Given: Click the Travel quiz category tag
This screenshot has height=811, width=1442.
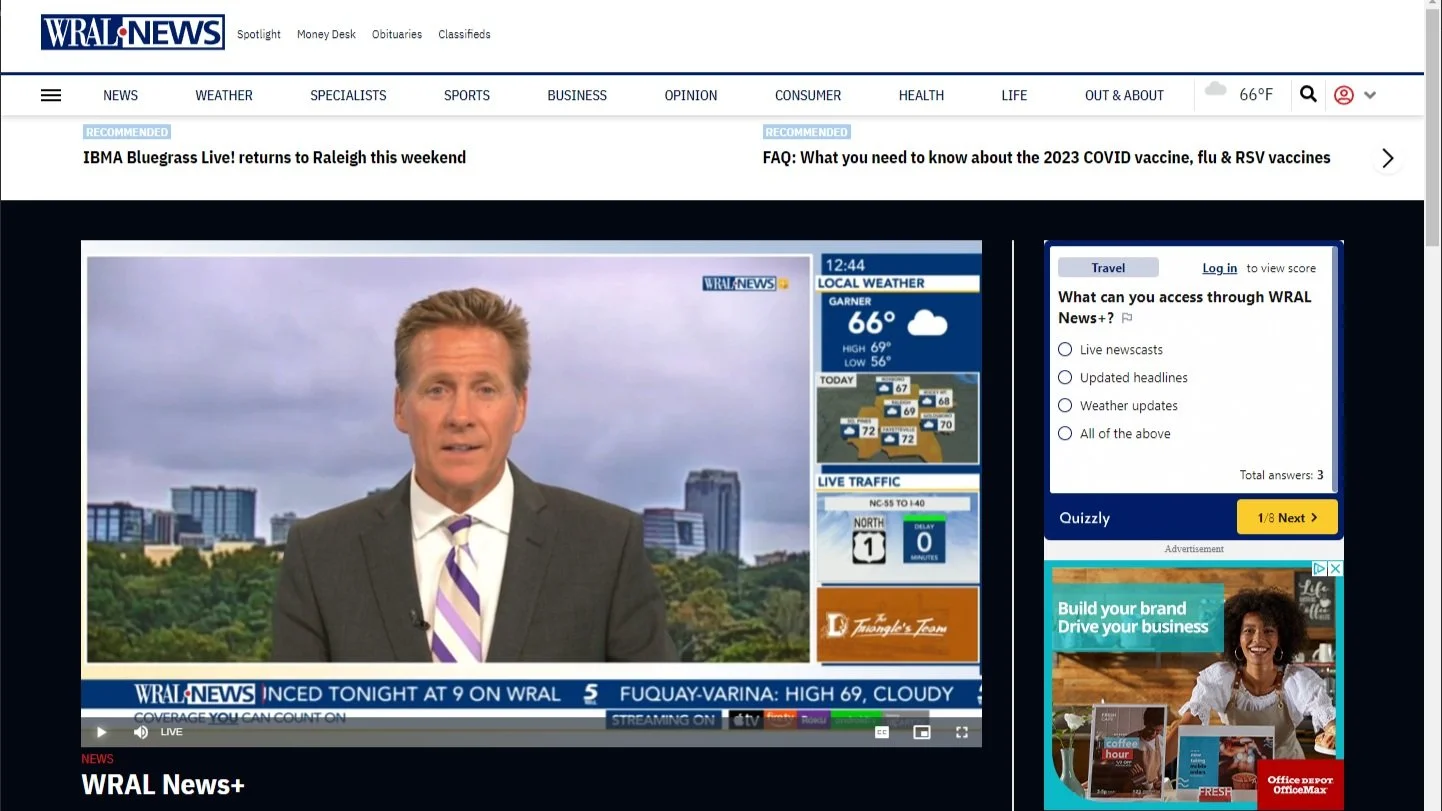Looking at the screenshot, I should (1108, 268).
